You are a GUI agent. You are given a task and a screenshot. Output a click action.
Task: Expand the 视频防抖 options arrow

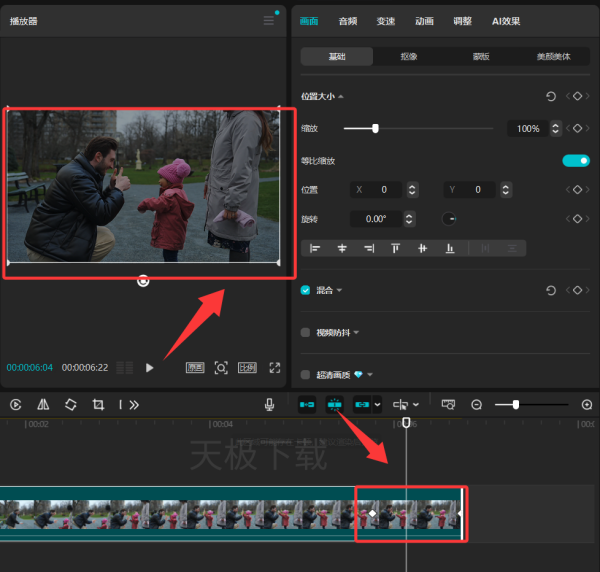click(356, 332)
